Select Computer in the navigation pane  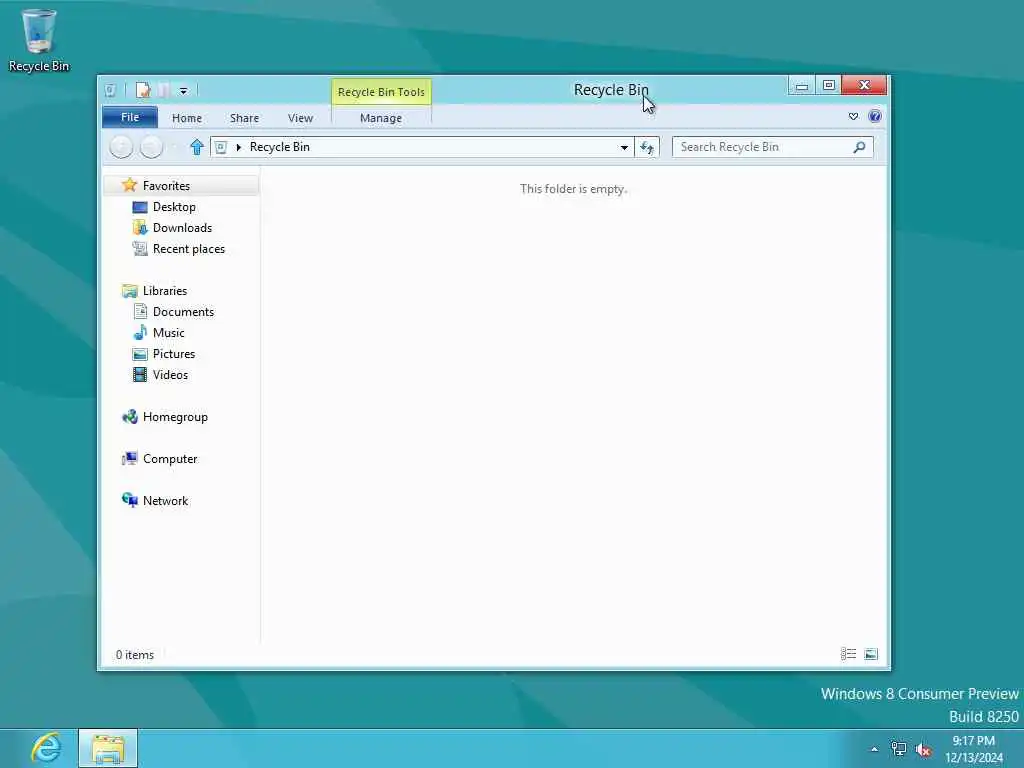[x=169, y=458]
